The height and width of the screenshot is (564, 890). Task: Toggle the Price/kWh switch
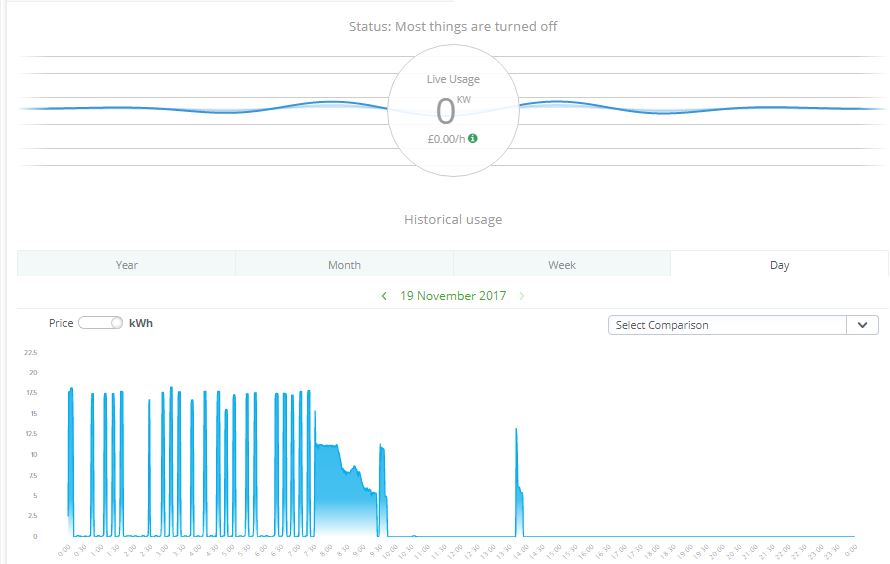[101, 323]
